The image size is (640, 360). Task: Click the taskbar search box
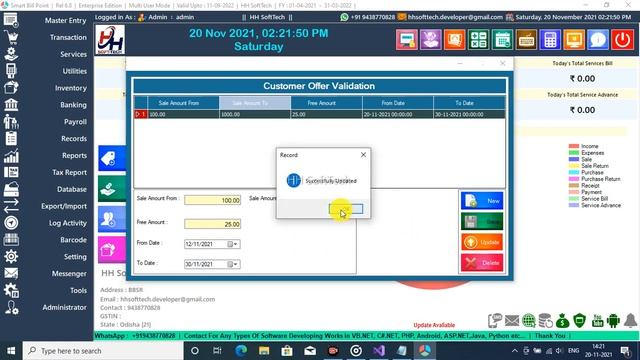point(103,351)
